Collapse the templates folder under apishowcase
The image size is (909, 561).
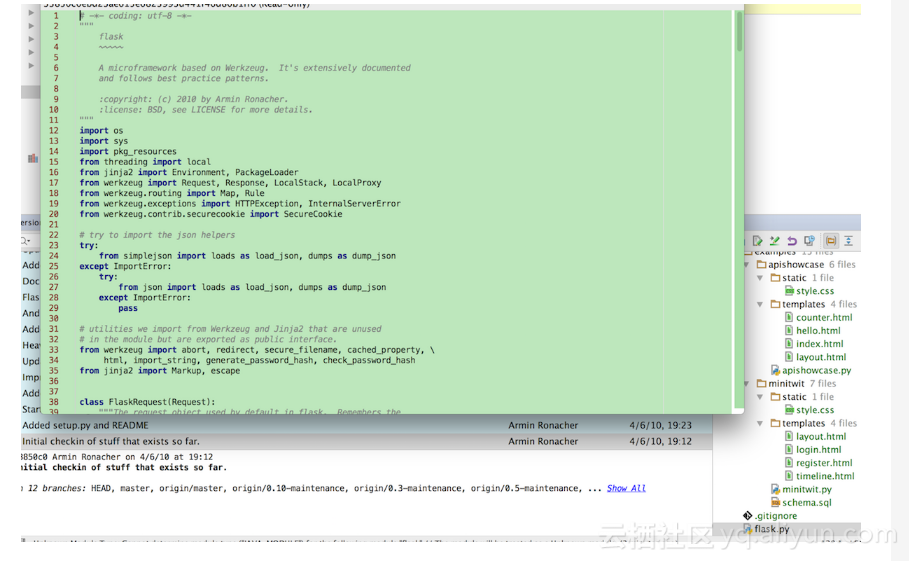click(760, 304)
